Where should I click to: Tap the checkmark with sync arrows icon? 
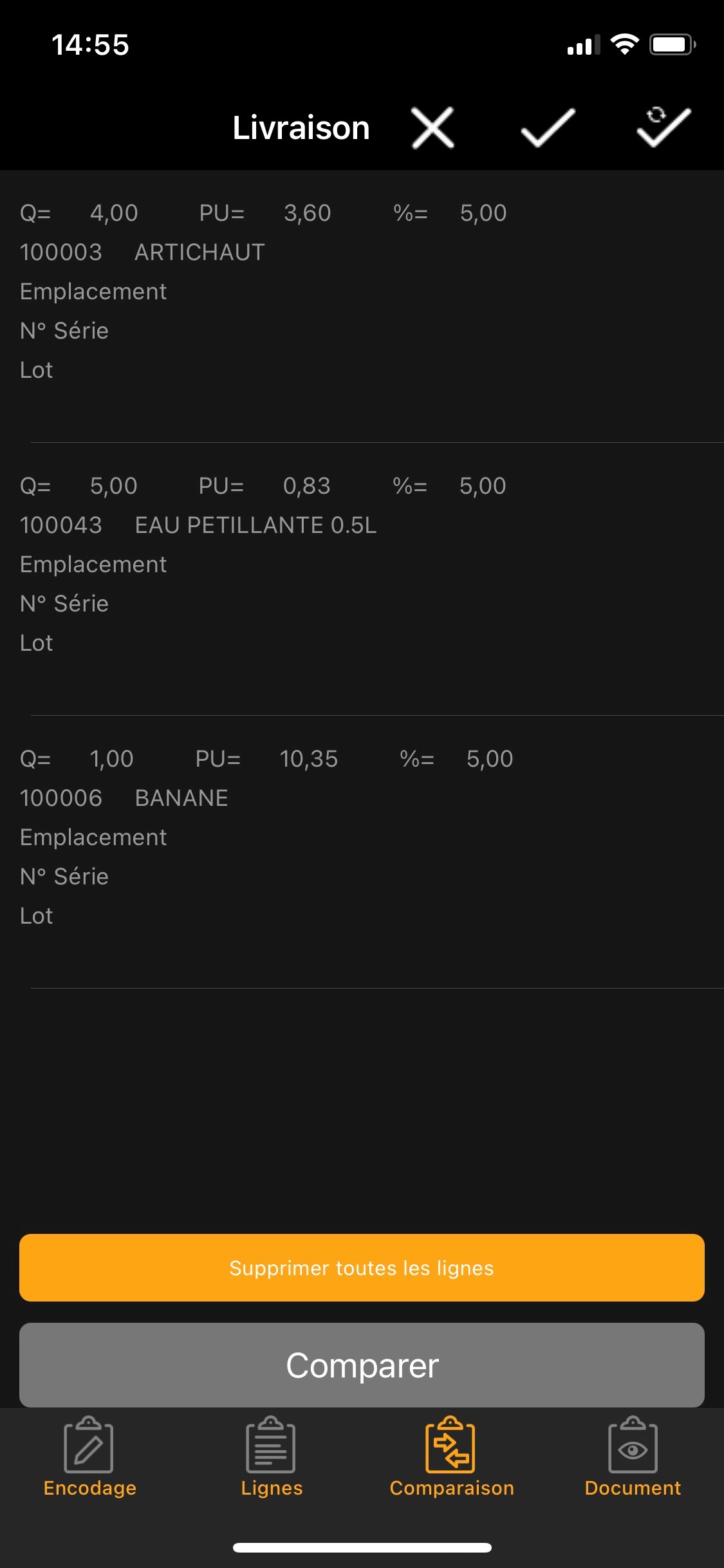[x=664, y=127]
